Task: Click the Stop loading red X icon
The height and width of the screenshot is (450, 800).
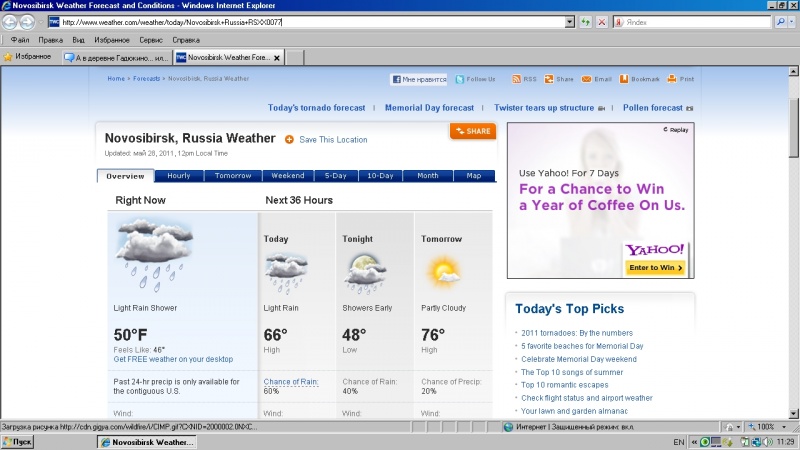Action: click(601, 21)
